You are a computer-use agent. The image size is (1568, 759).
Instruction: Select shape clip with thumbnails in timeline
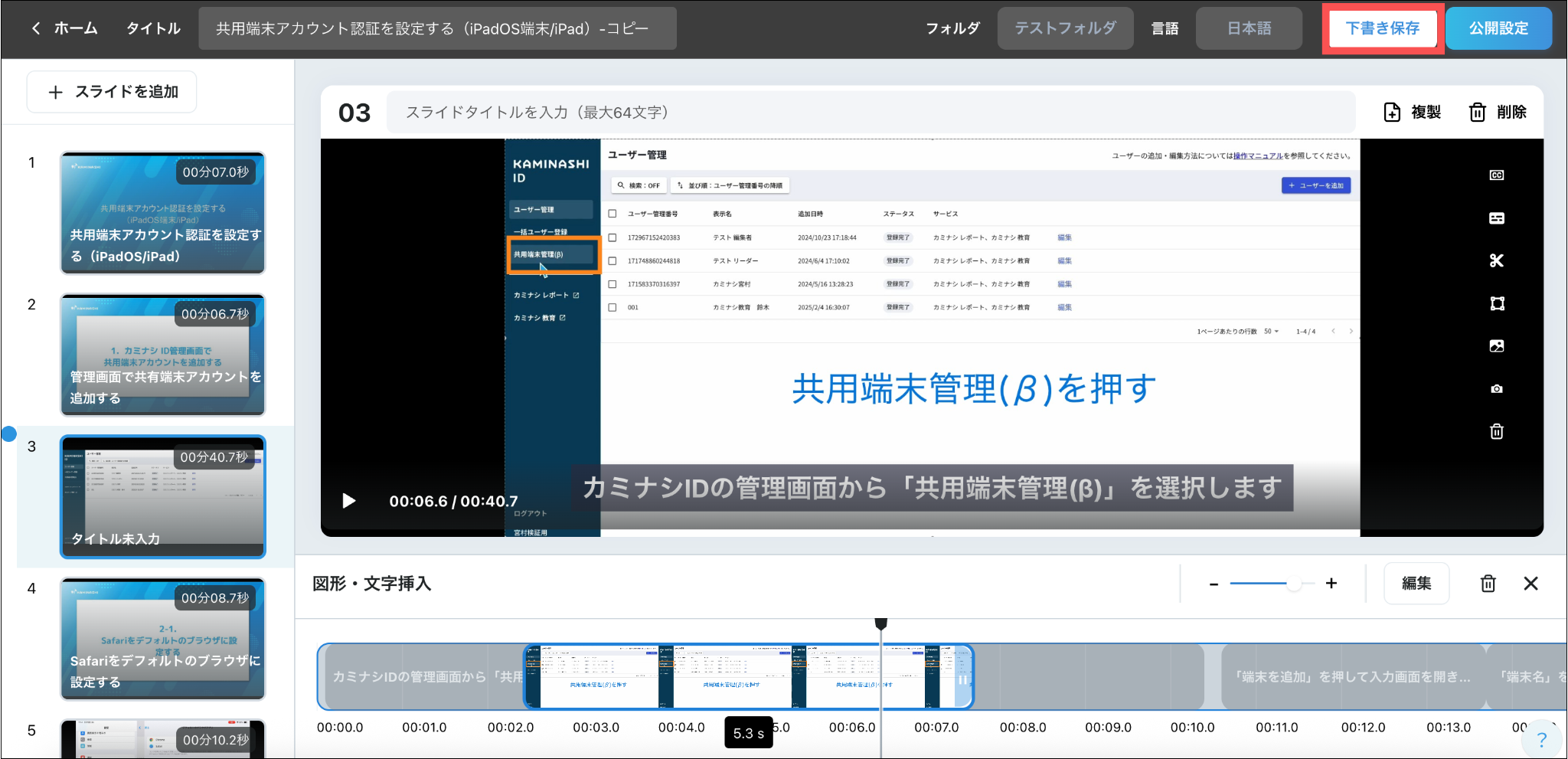click(x=748, y=676)
